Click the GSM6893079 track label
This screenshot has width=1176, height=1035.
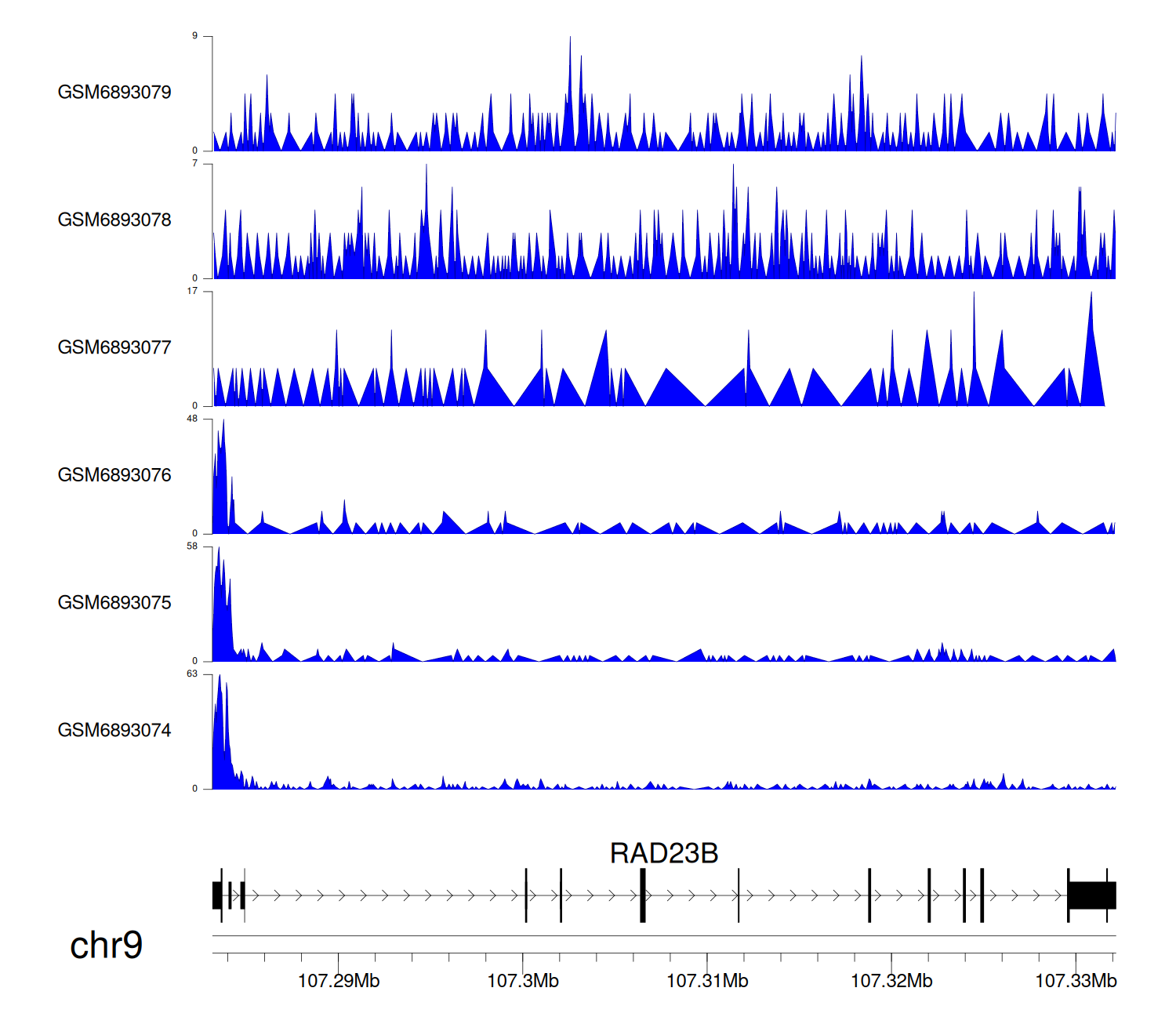point(114,93)
